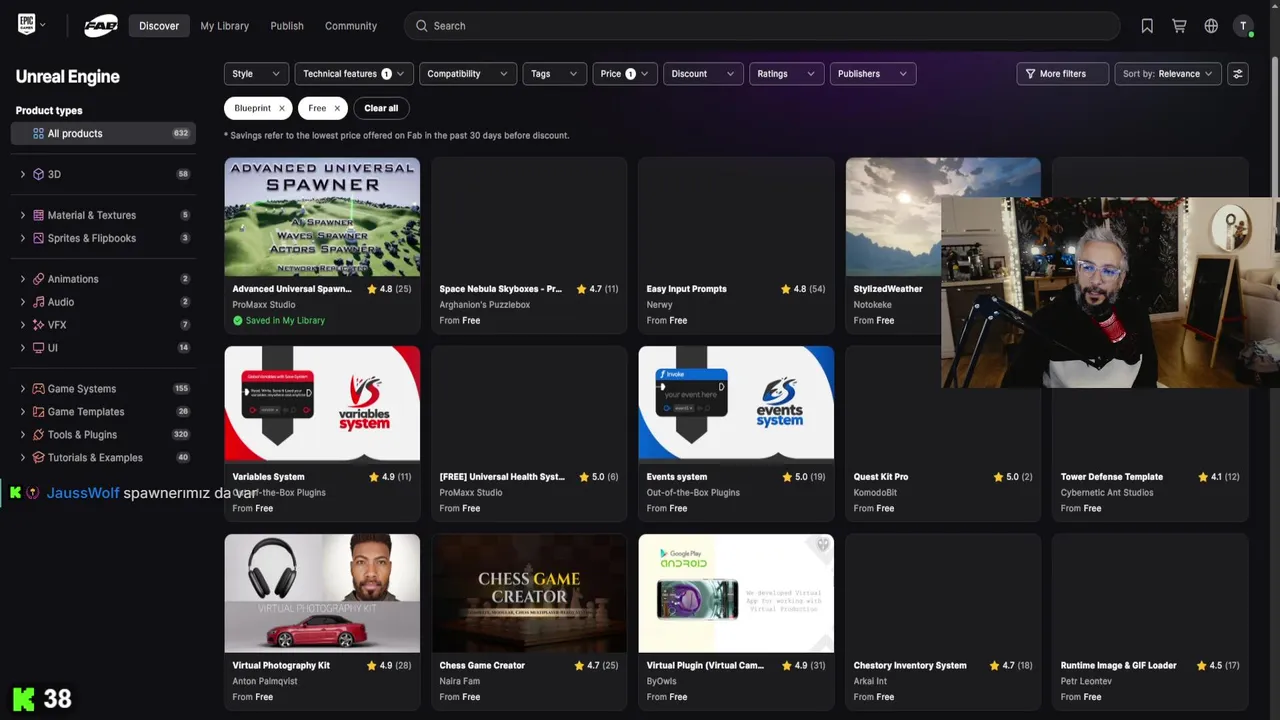Open the Virtual Photography Kit thumbnail
This screenshot has height=720, width=1280.
pos(322,593)
